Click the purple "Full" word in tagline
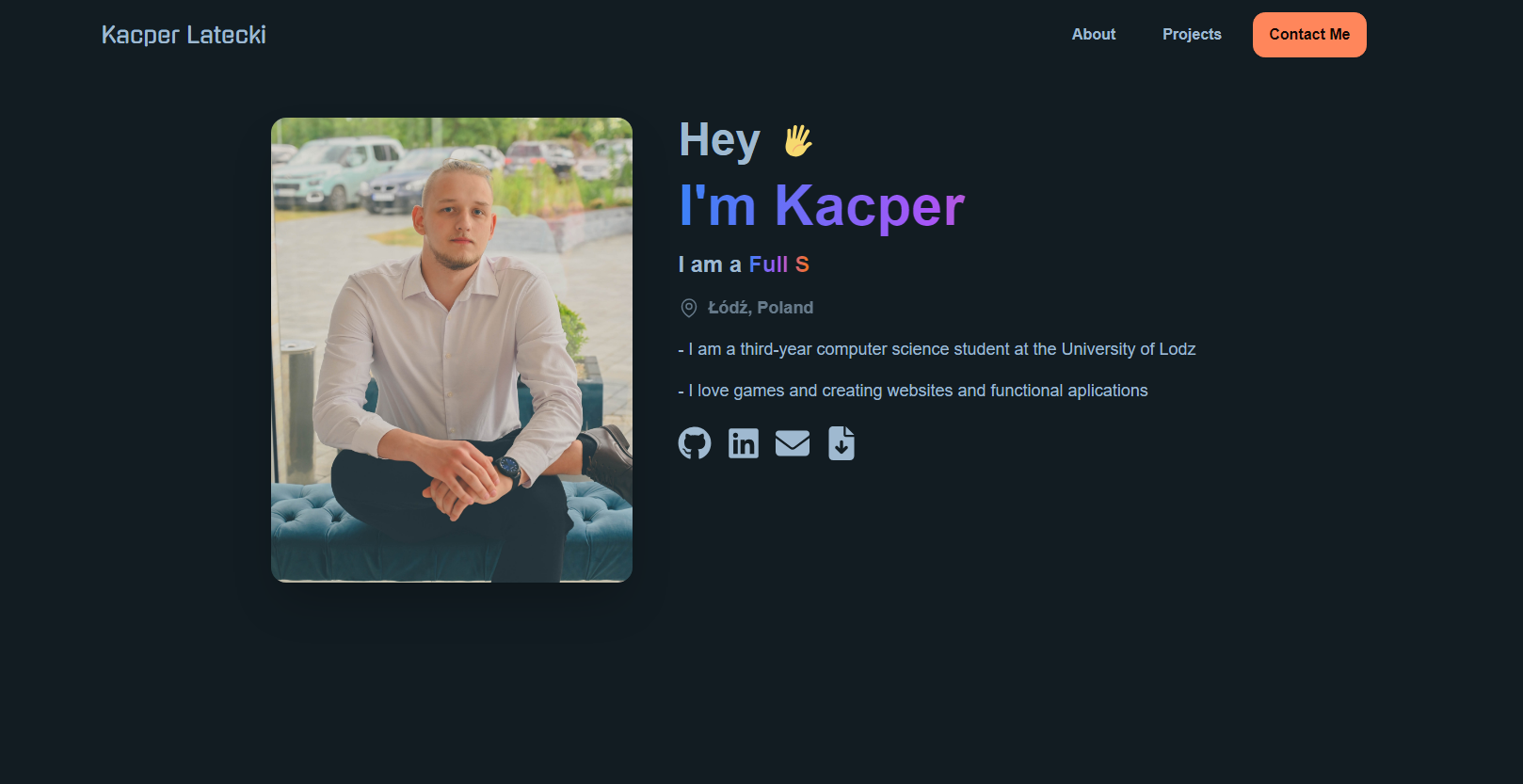This screenshot has height=784, width=1523. (x=768, y=264)
